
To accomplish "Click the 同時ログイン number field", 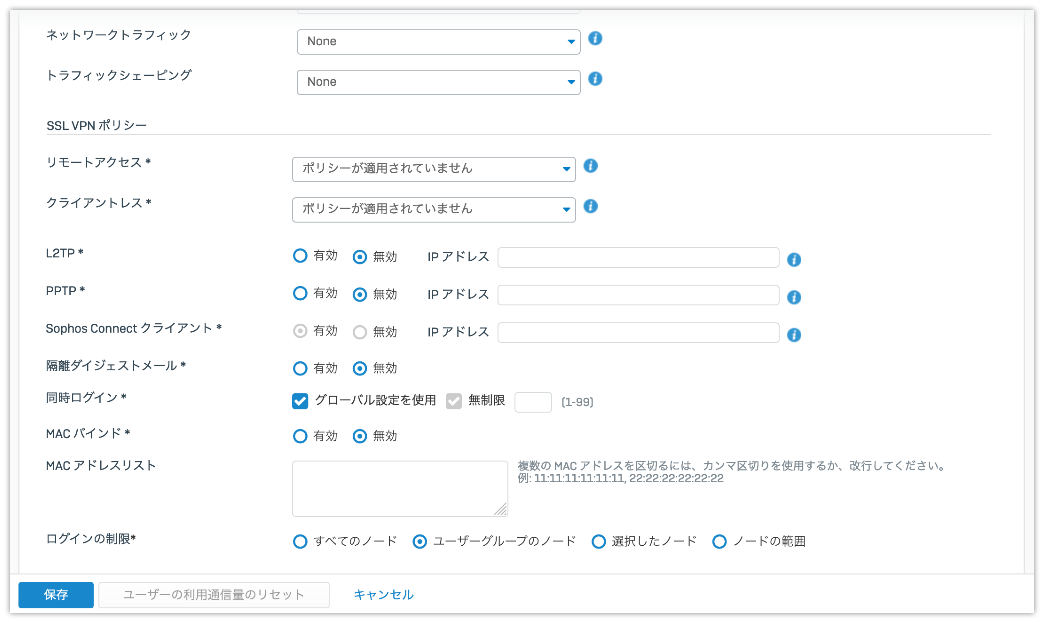I will tap(533, 402).
